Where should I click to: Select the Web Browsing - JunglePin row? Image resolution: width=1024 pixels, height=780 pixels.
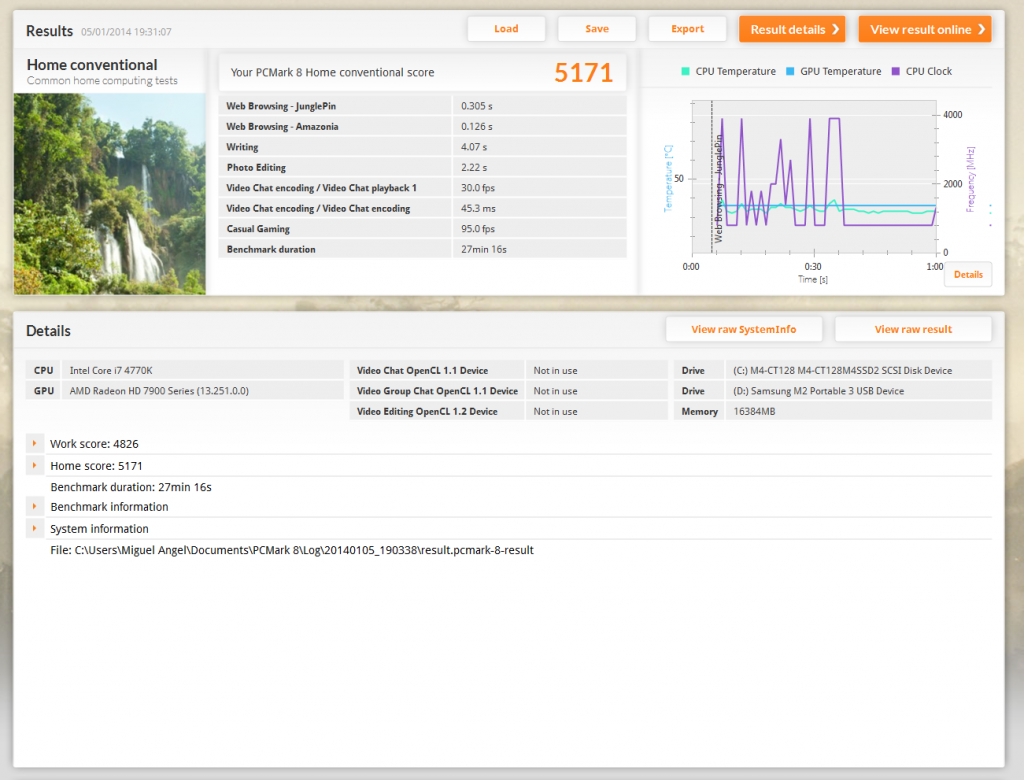tap(423, 106)
